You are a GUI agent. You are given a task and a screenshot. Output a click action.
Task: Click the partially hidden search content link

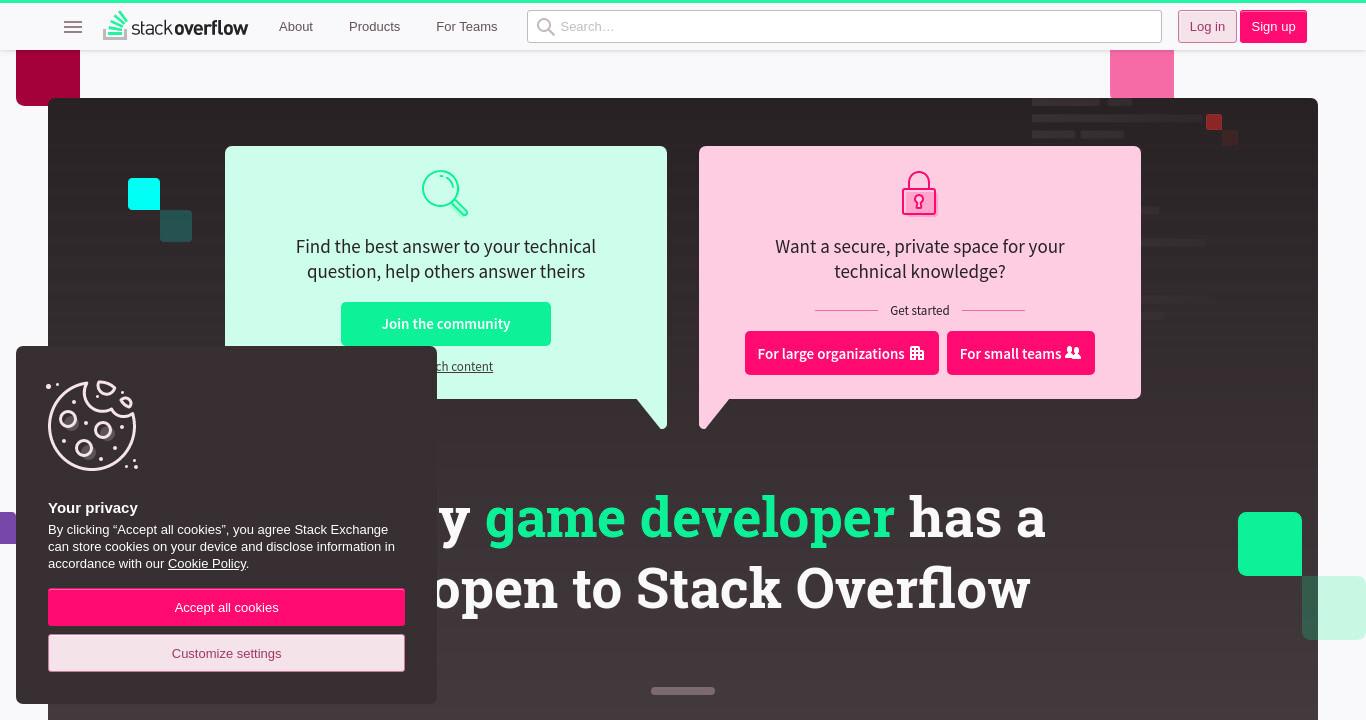coord(465,366)
